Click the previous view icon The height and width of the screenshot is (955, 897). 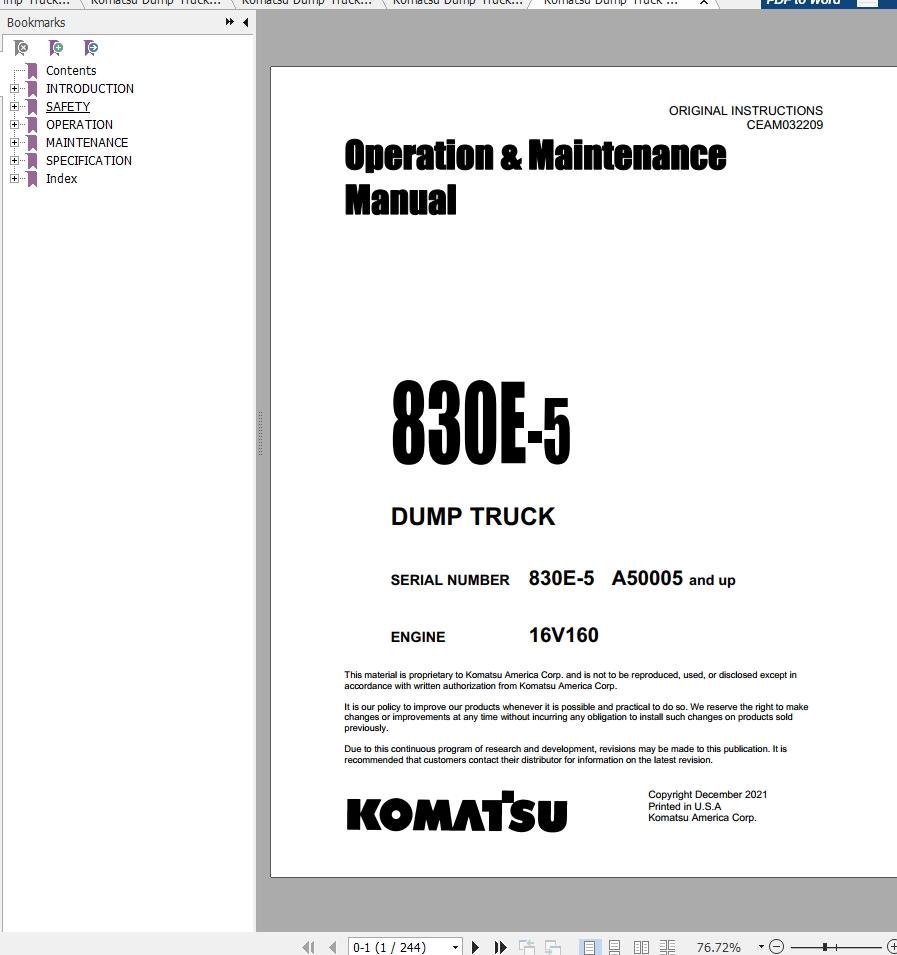(x=527, y=947)
